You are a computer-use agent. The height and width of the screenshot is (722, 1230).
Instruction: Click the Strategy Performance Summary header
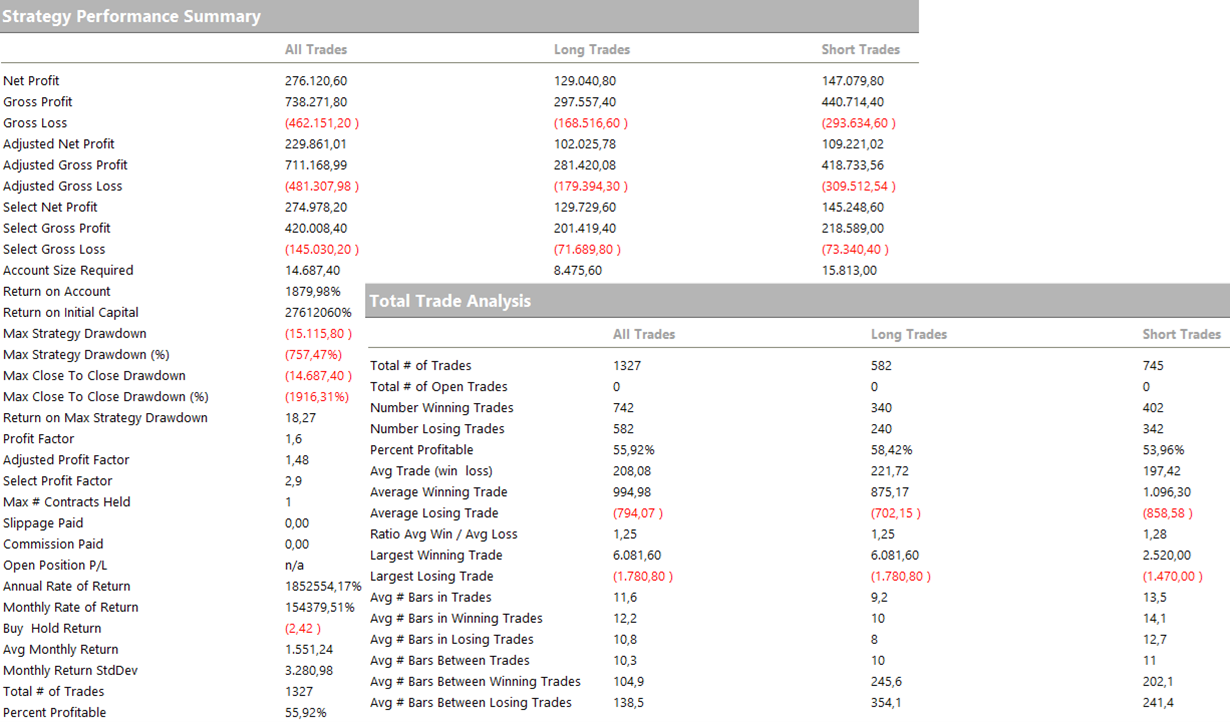(x=132, y=17)
